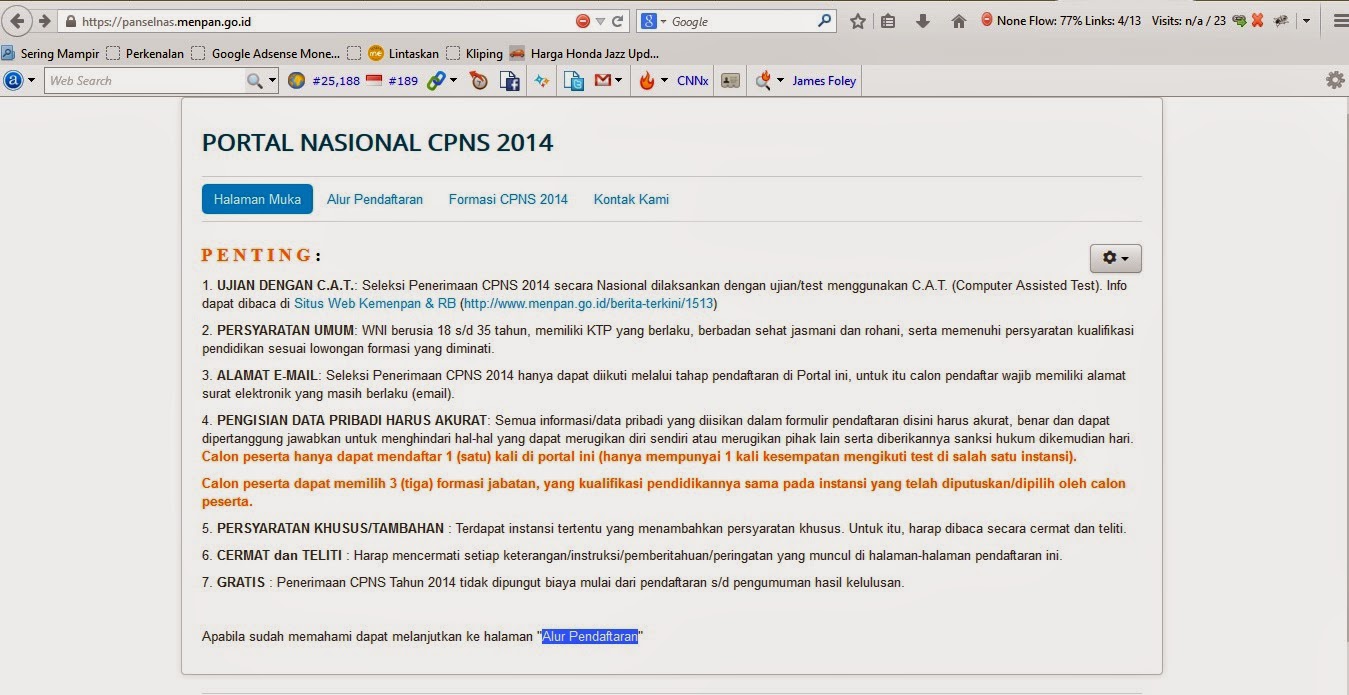
Task: Expand the Gmail dropdown arrow
Action: tap(618, 80)
